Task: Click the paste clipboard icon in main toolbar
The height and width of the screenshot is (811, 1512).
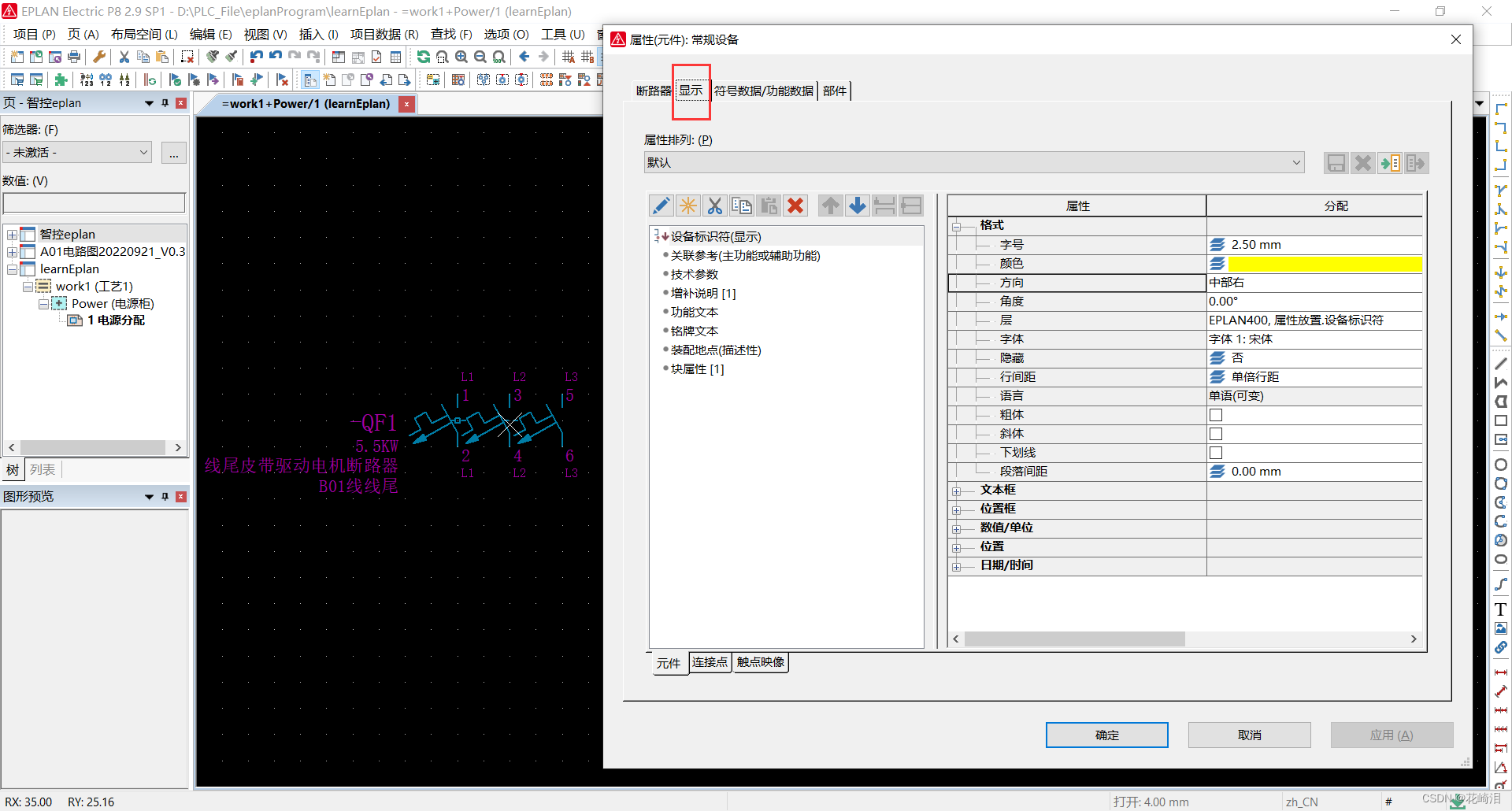Action: (162, 57)
